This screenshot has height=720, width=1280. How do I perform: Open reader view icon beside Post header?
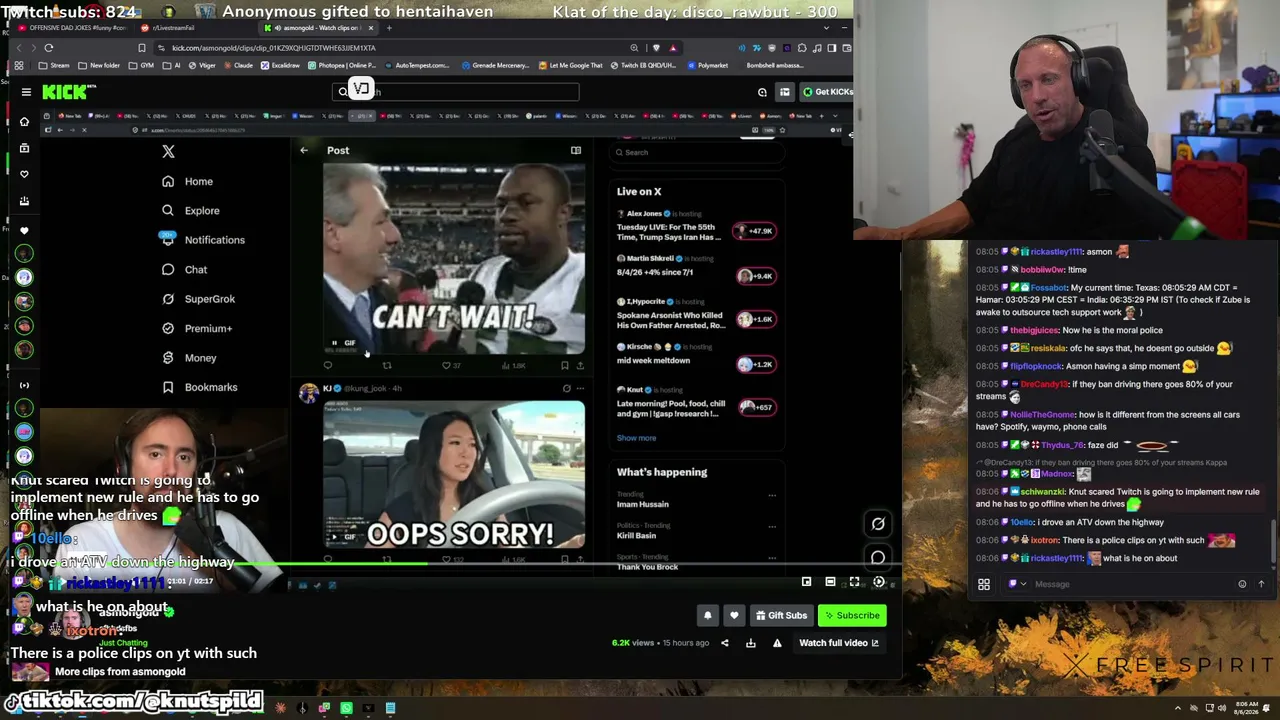[576, 150]
